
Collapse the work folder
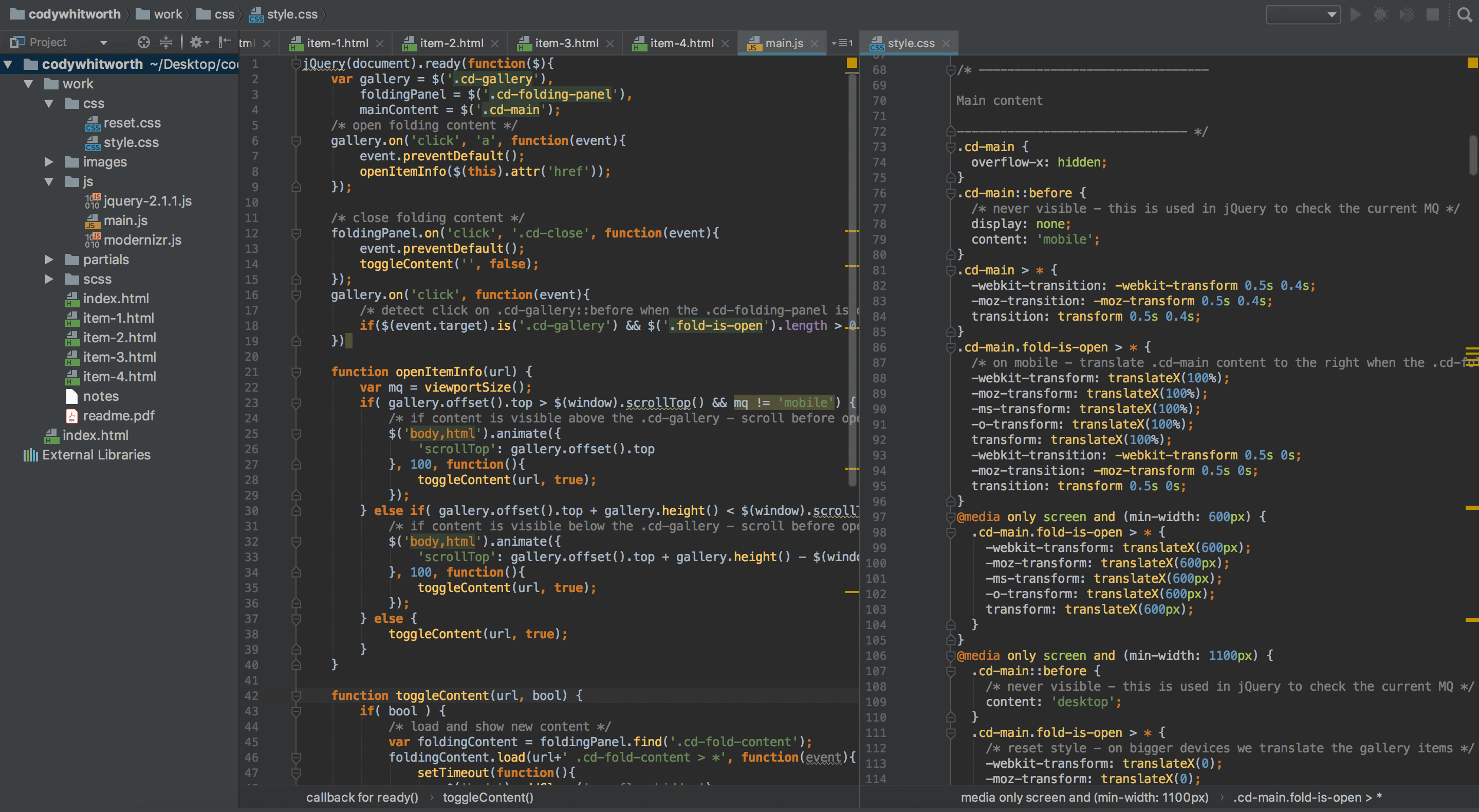click(29, 84)
